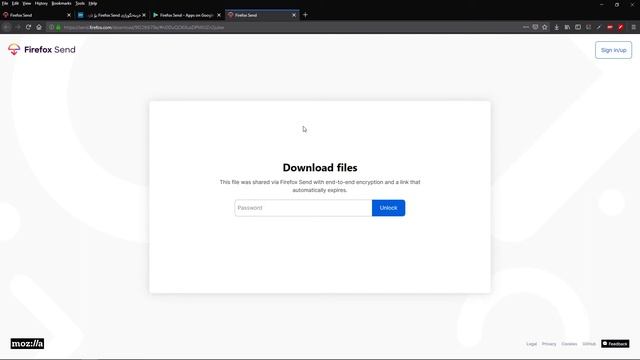Click the Pocket save icon in address bar

click(x=535, y=27)
